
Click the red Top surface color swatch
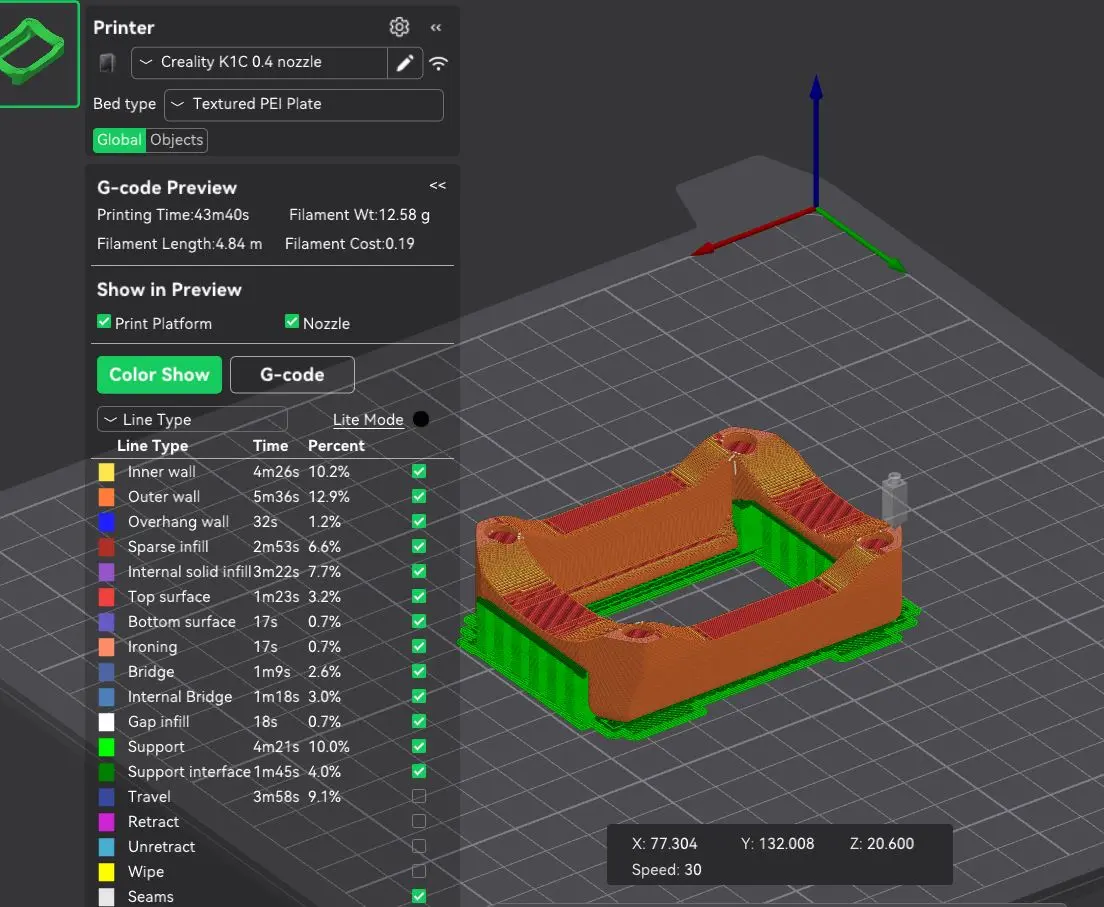tap(106, 596)
